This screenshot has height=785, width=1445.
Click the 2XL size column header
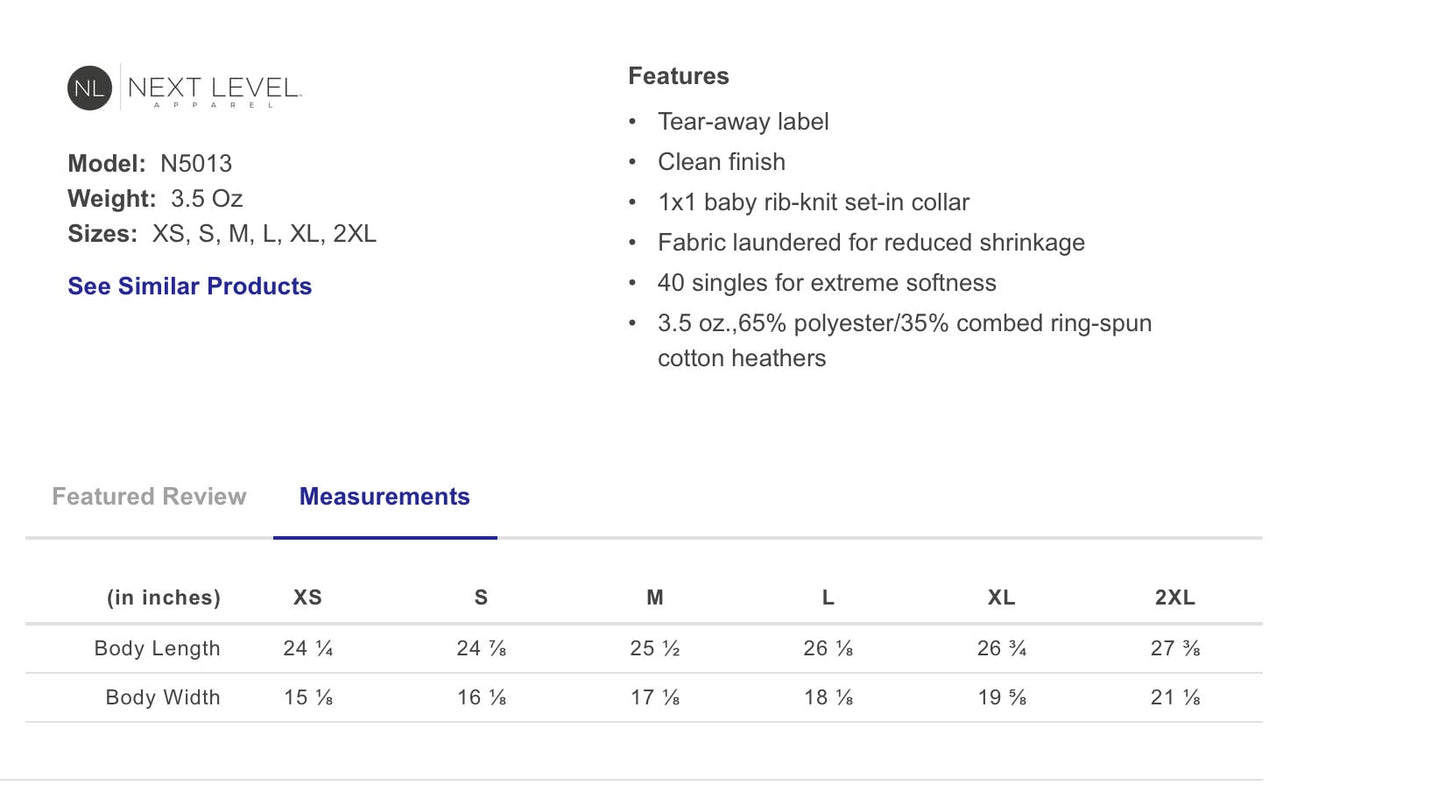coord(1175,598)
